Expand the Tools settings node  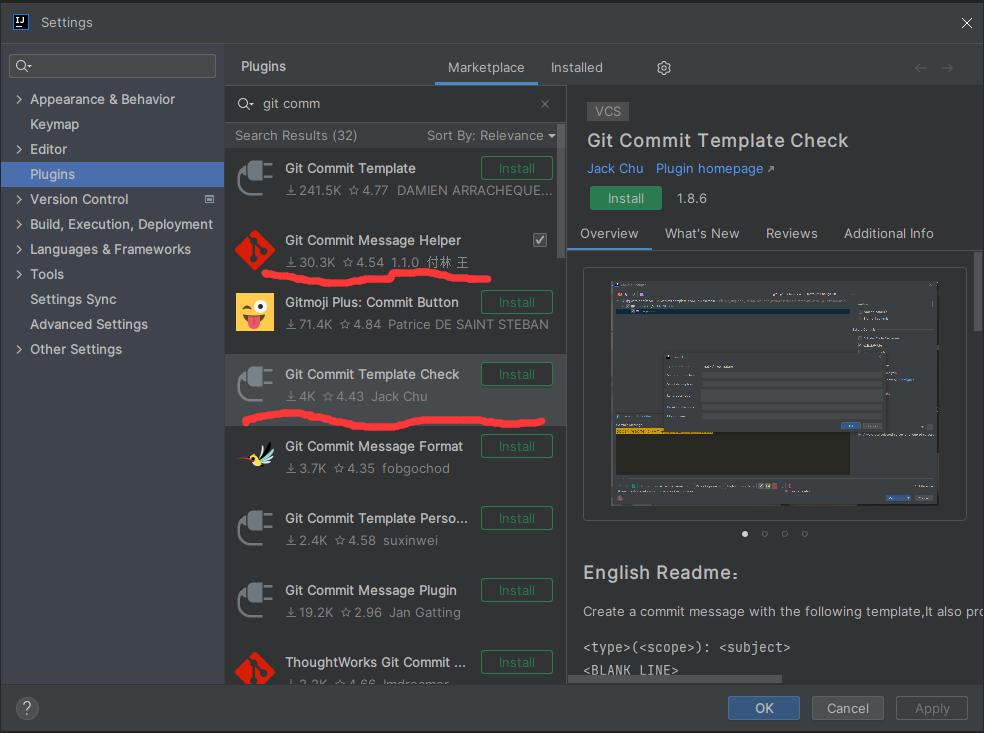(19, 274)
